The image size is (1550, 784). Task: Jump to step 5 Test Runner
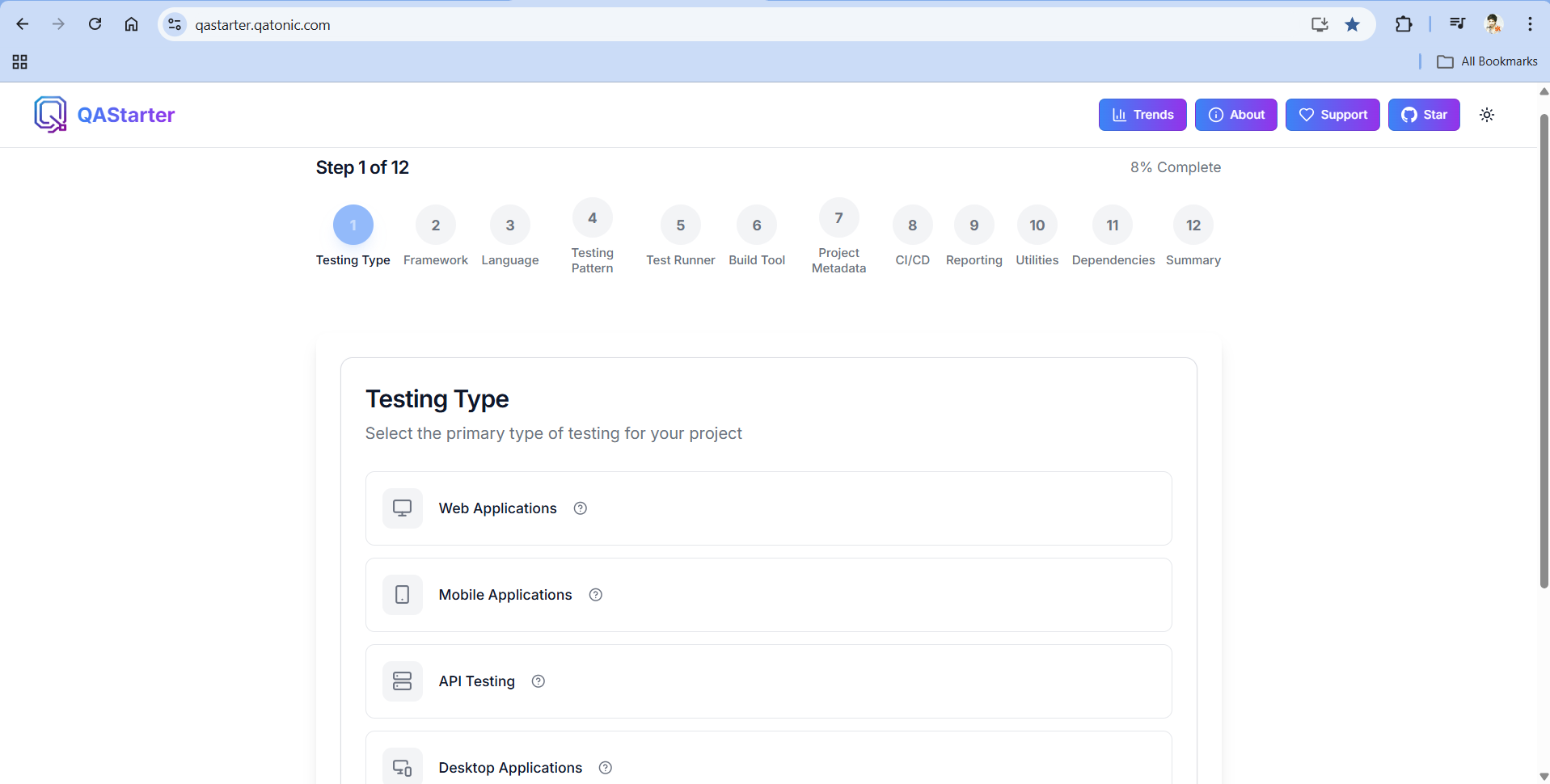click(x=680, y=225)
